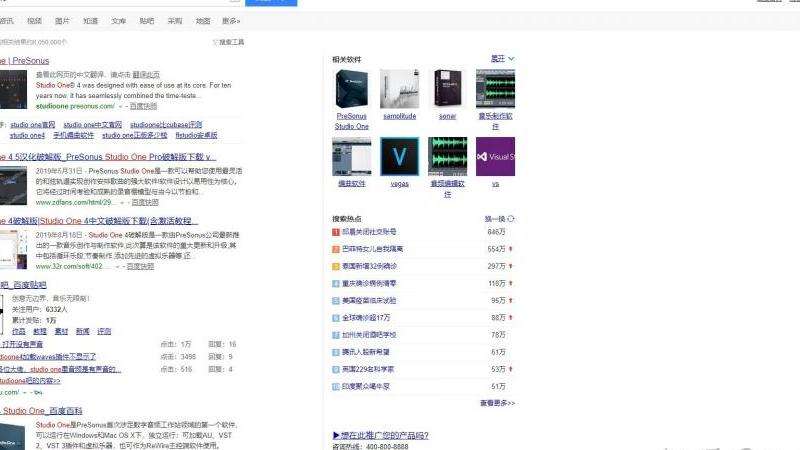Viewport: 800px width, 450px height.
Task: Open the PreSonus Studio One software thumbnail
Action: pyautogui.click(x=352, y=89)
